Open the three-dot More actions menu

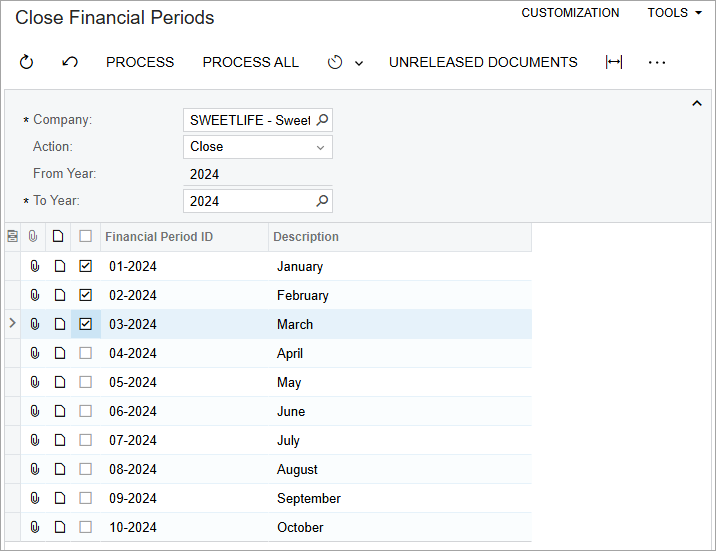656,62
